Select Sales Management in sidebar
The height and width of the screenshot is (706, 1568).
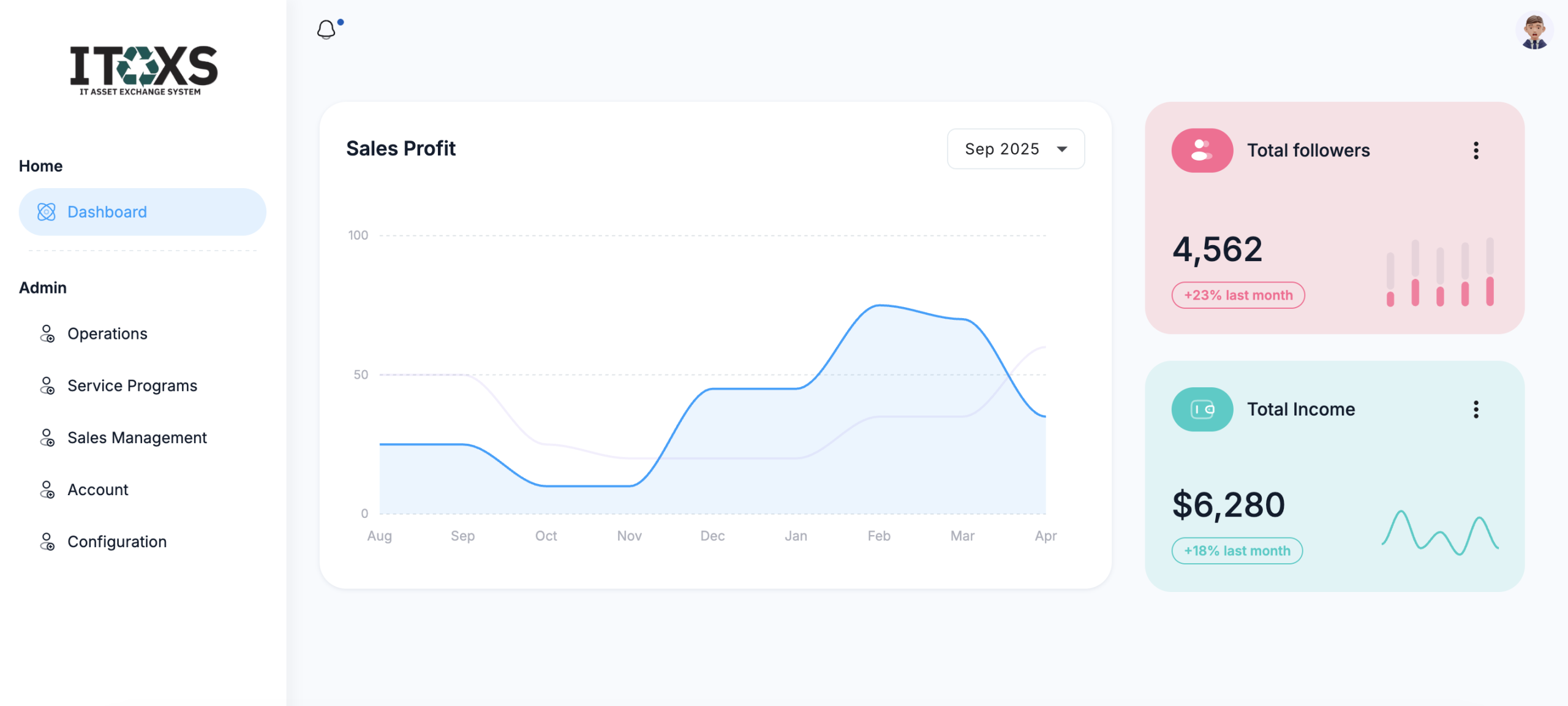coord(137,438)
